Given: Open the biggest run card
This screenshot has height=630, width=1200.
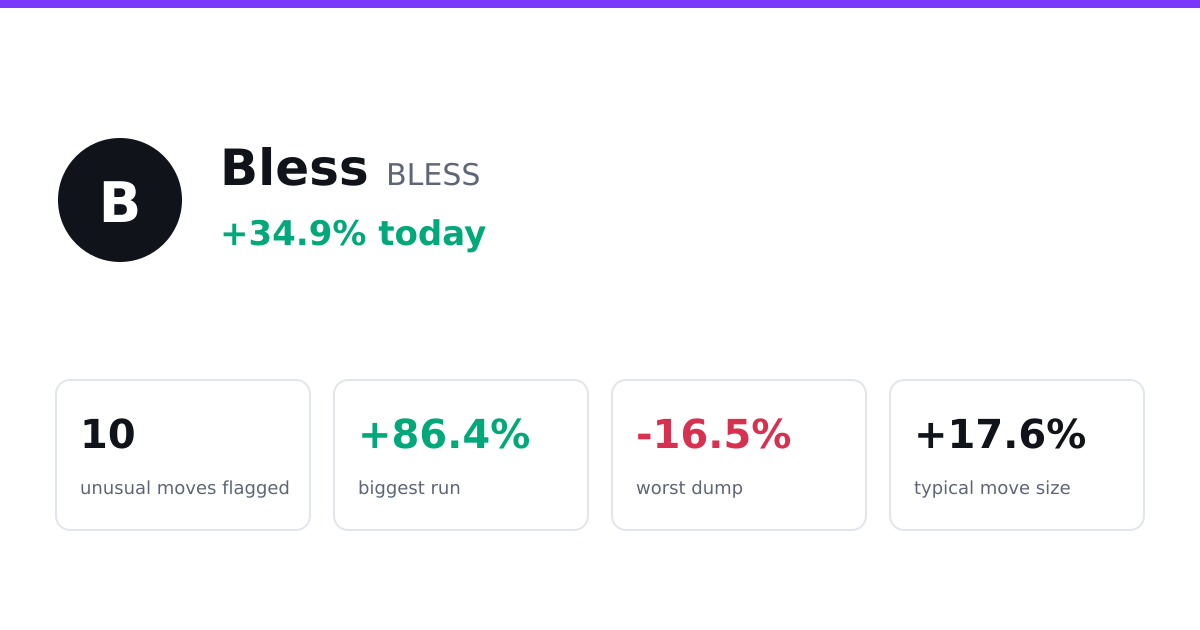Looking at the screenshot, I should (461, 455).
